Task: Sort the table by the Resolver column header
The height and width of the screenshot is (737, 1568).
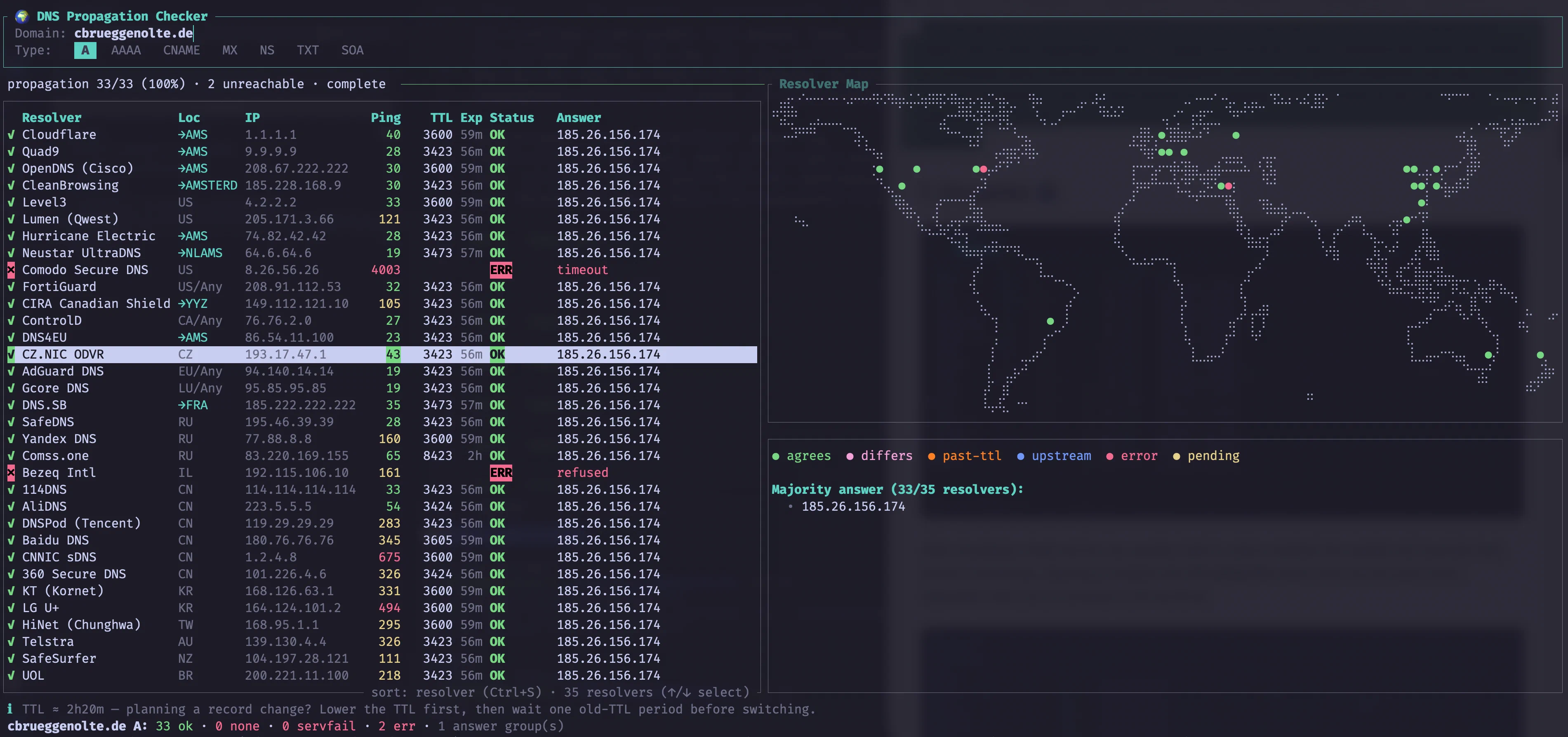Action: [52, 117]
